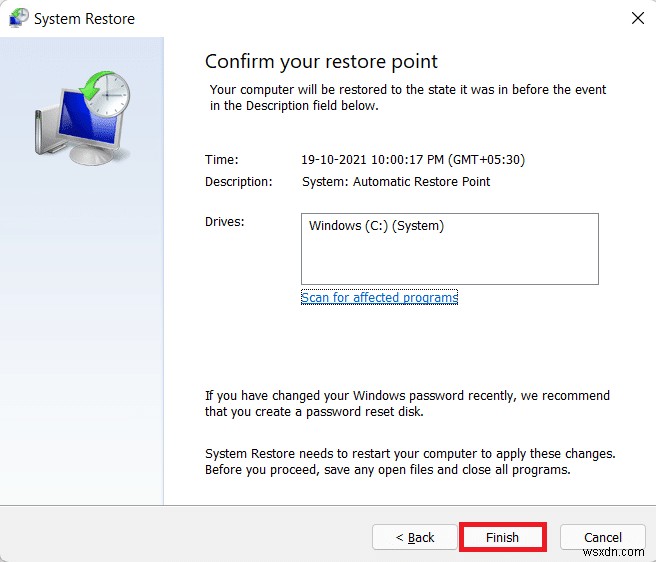Close the System Restore window

[638, 18]
